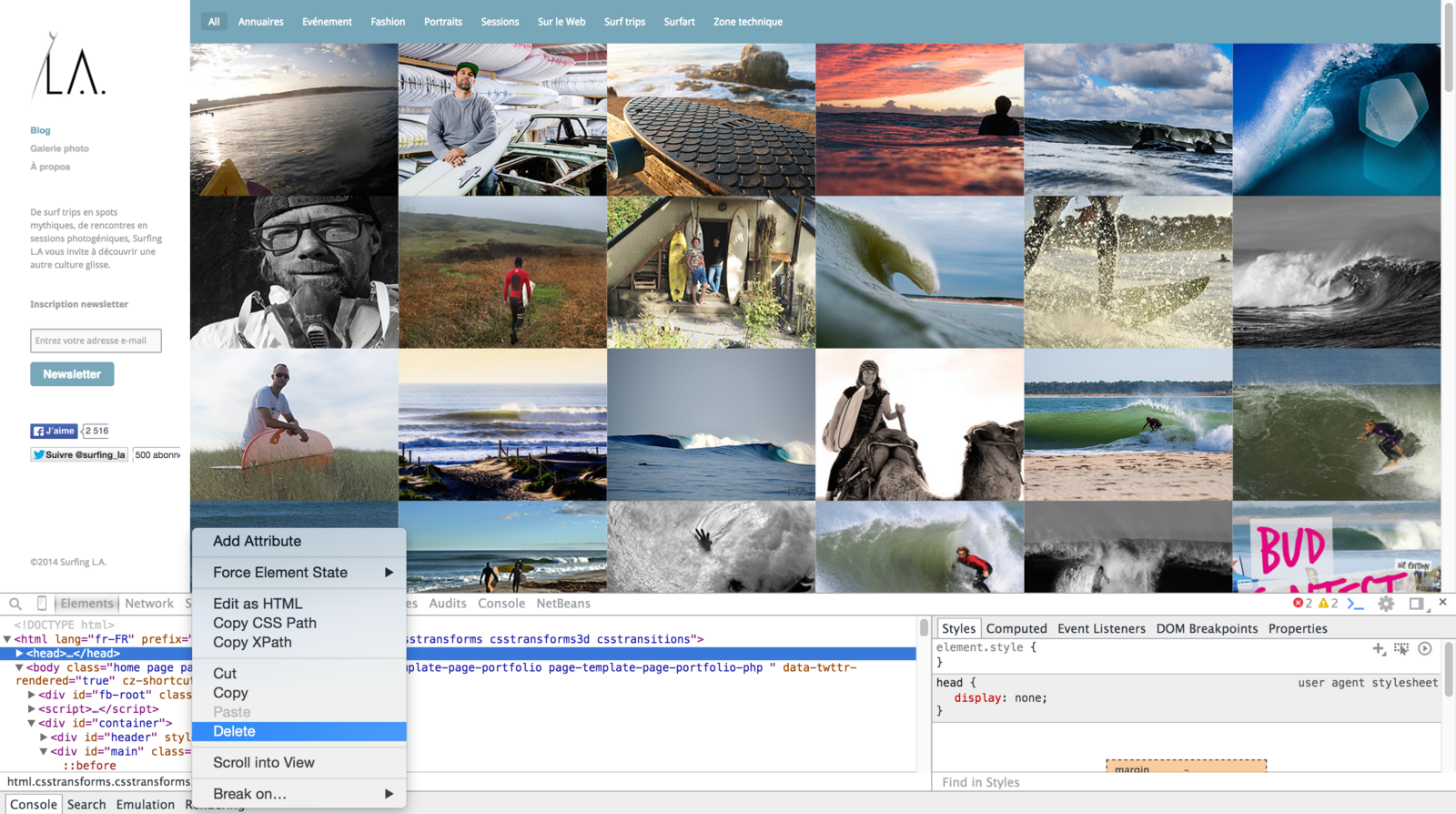
Task: Expand the head element node
Action: coord(19,654)
